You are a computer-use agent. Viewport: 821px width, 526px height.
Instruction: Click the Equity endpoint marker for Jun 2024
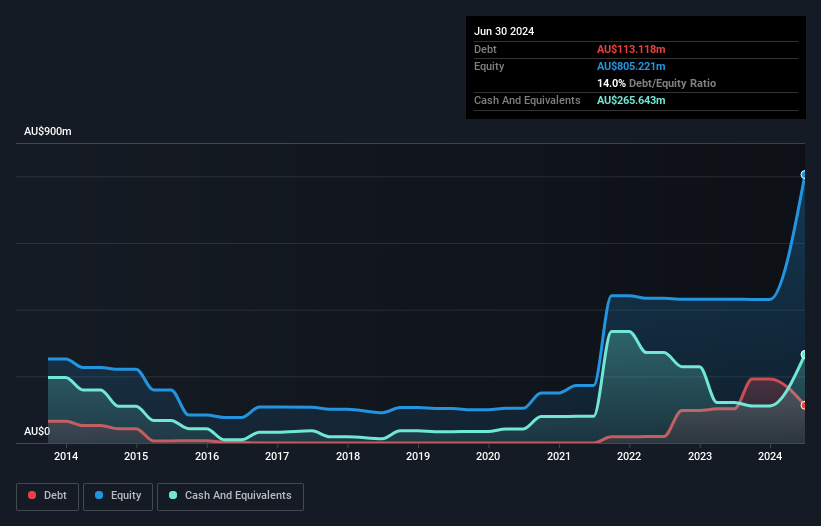point(804,175)
